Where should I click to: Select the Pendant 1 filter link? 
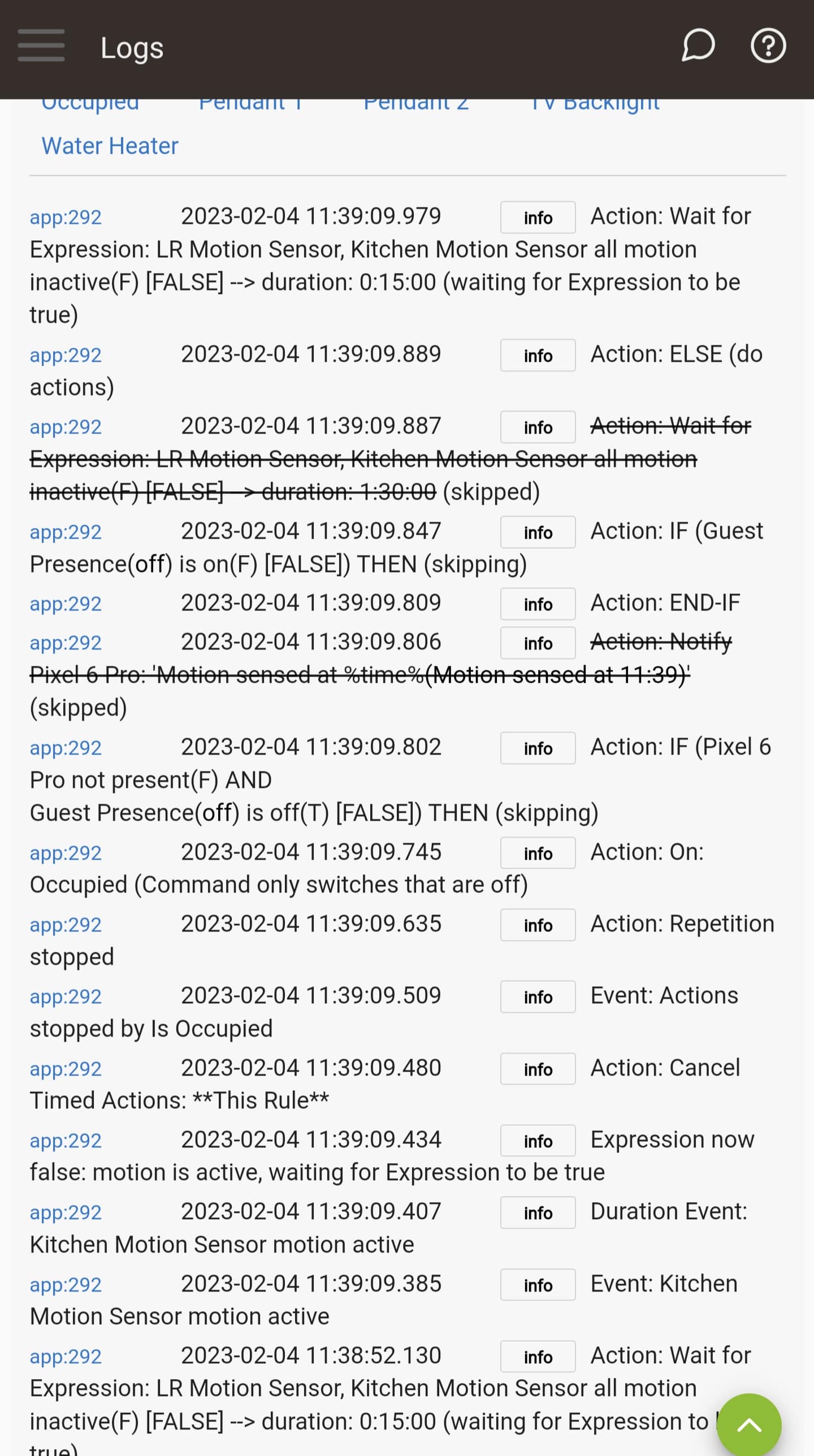click(x=250, y=105)
